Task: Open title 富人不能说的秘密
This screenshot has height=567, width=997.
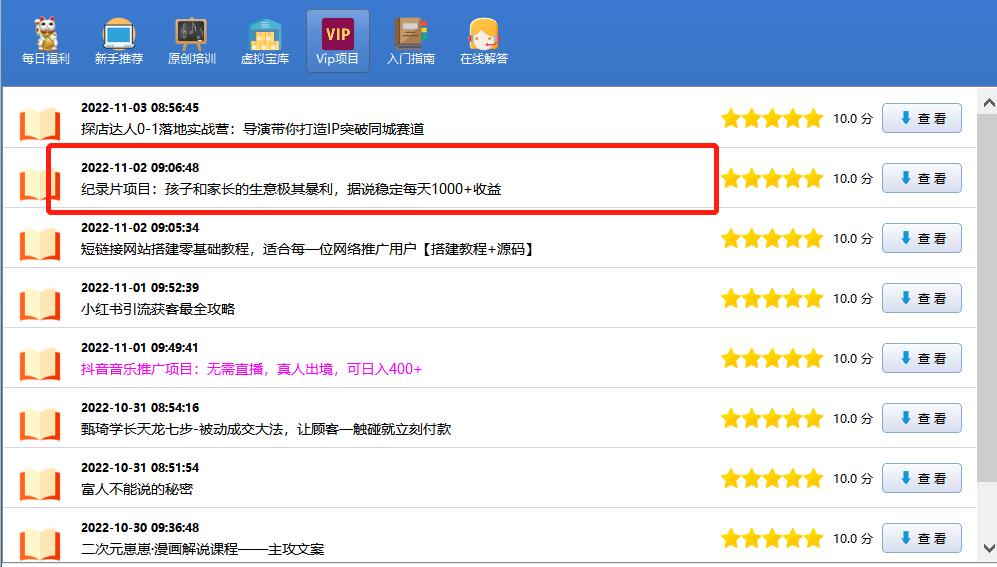Action: click(x=137, y=489)
